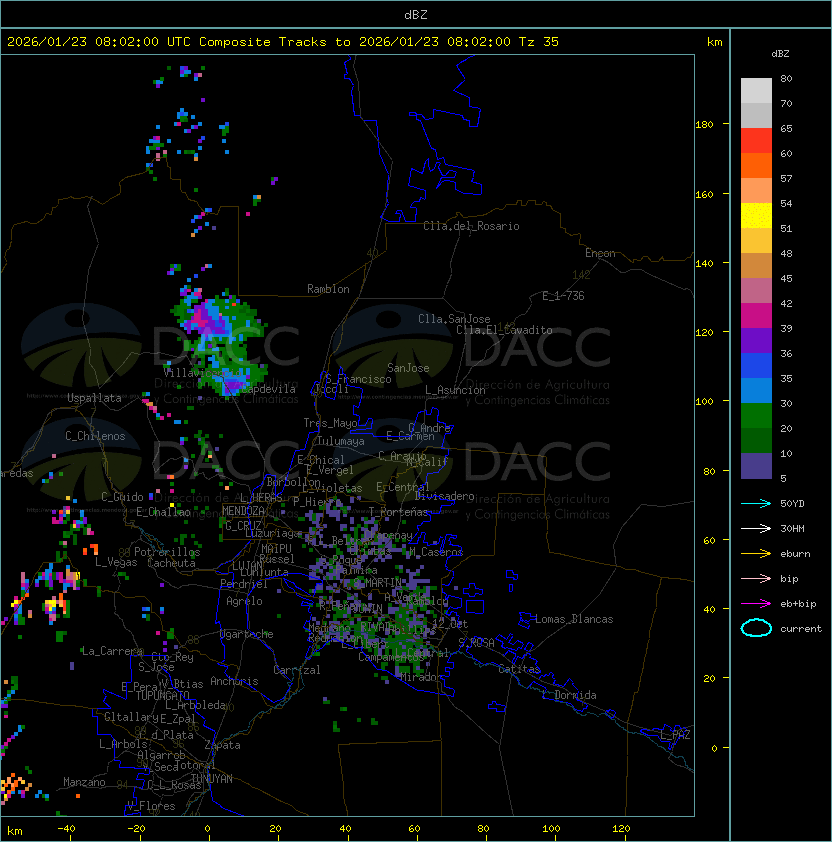Click the 'L_Asuncion' place label
832x842 pixels.
(x=455, y=390)
